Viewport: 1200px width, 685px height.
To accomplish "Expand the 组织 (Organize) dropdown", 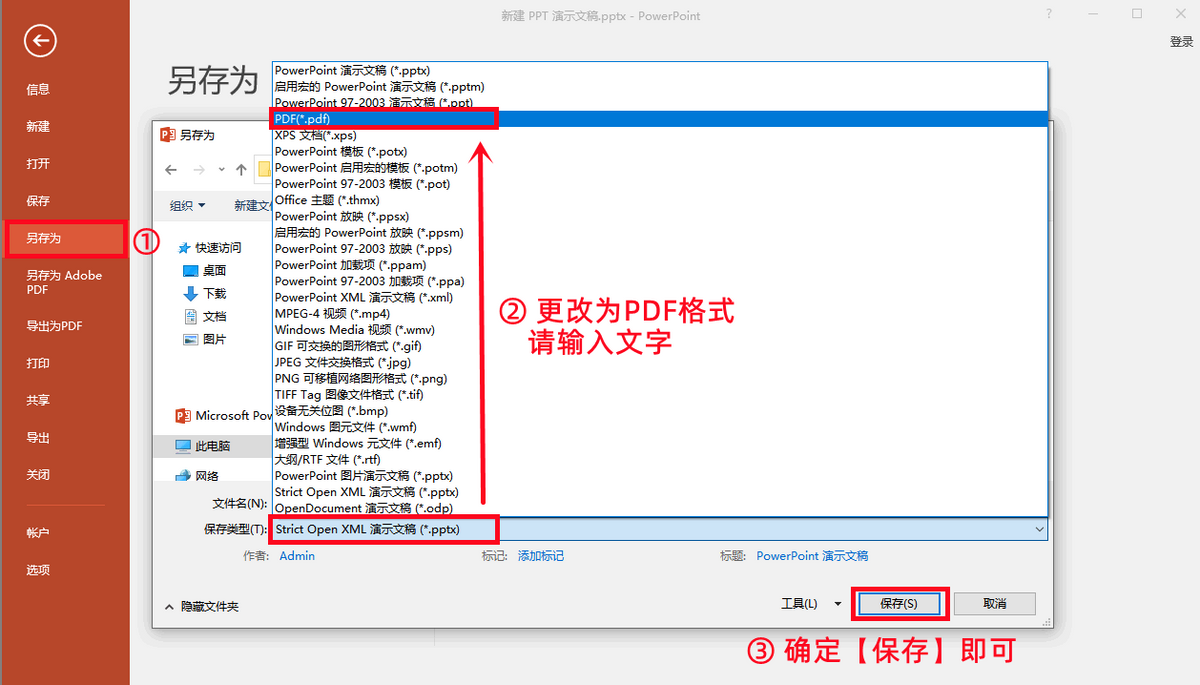I will pos(187,205).
